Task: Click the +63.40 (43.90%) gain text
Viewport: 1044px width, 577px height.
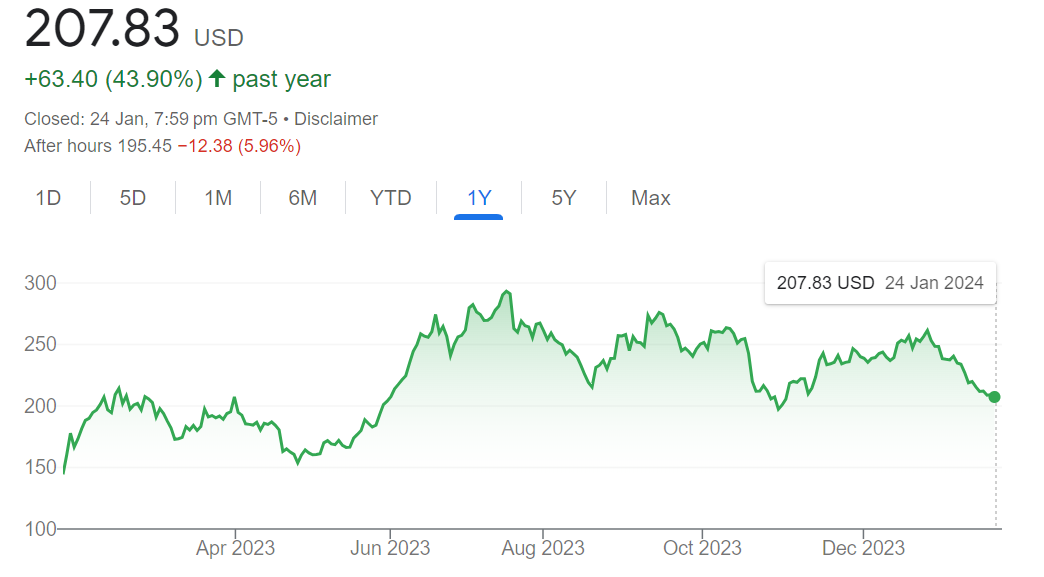Action: (x=113, y=77)
